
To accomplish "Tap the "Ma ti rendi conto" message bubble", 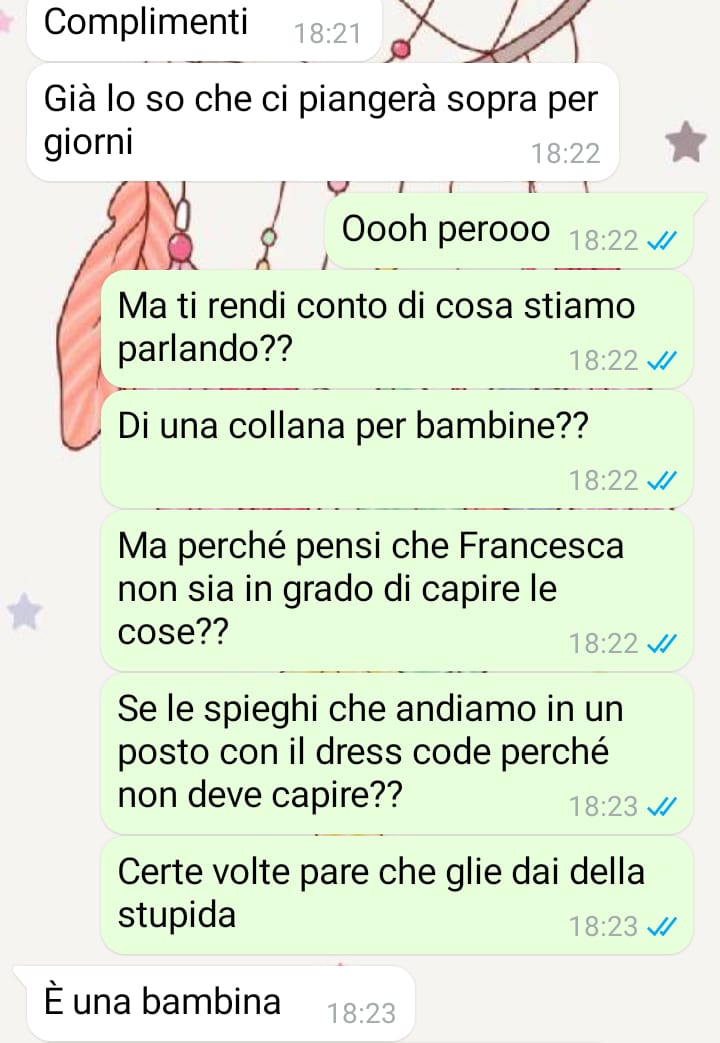I will pyautogui.click(x=397, y=329).
